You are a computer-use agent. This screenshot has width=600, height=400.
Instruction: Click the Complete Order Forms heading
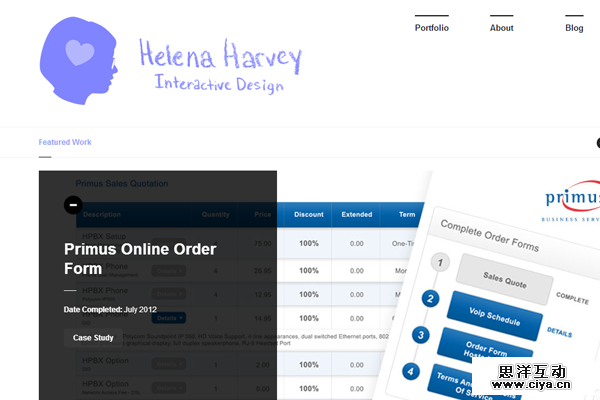[490, 235]
